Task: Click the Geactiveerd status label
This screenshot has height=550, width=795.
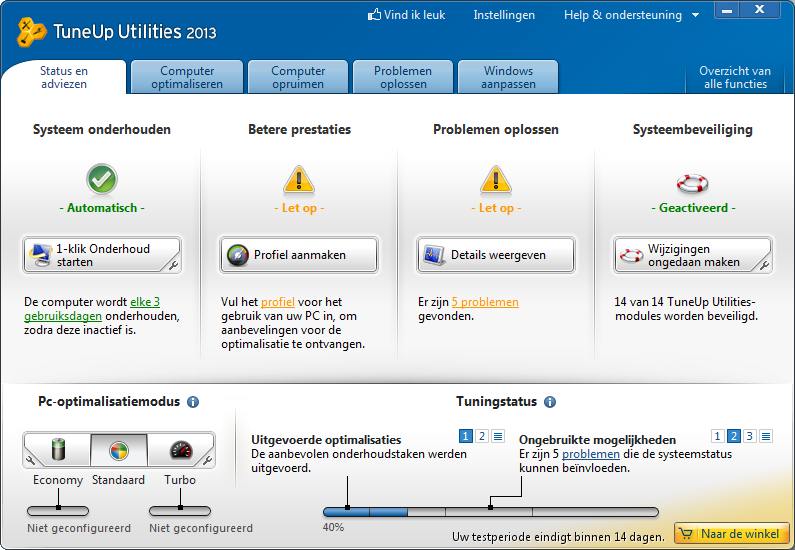Action: pyautogui.click(x=693, y=208)
